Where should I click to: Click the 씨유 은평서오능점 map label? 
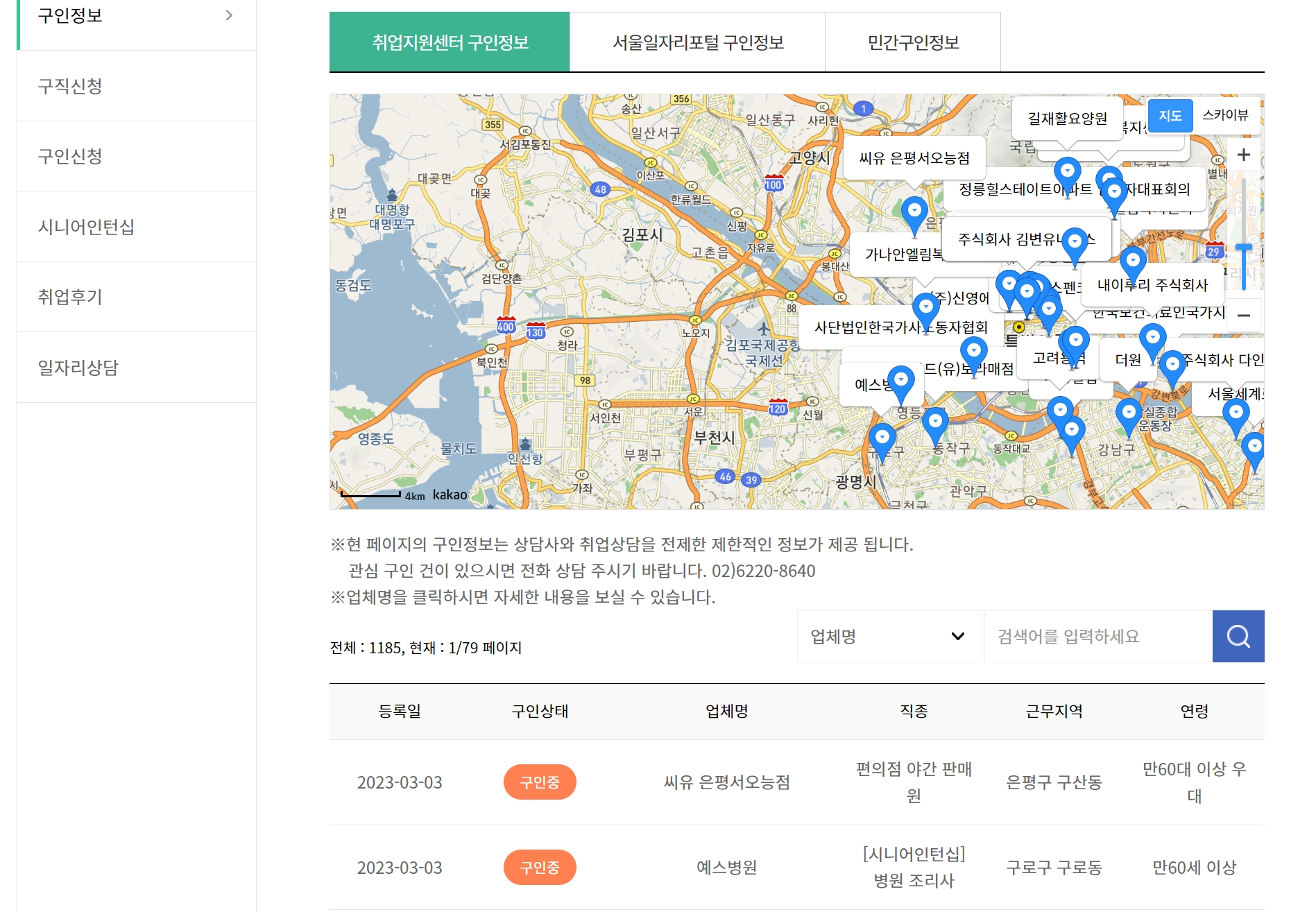point(914,158)
